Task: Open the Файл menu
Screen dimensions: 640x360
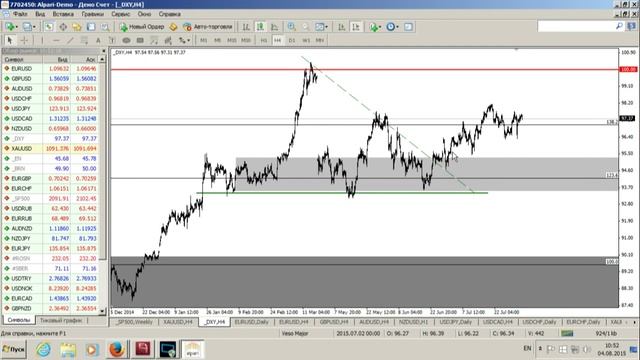Action: [20, 14]
